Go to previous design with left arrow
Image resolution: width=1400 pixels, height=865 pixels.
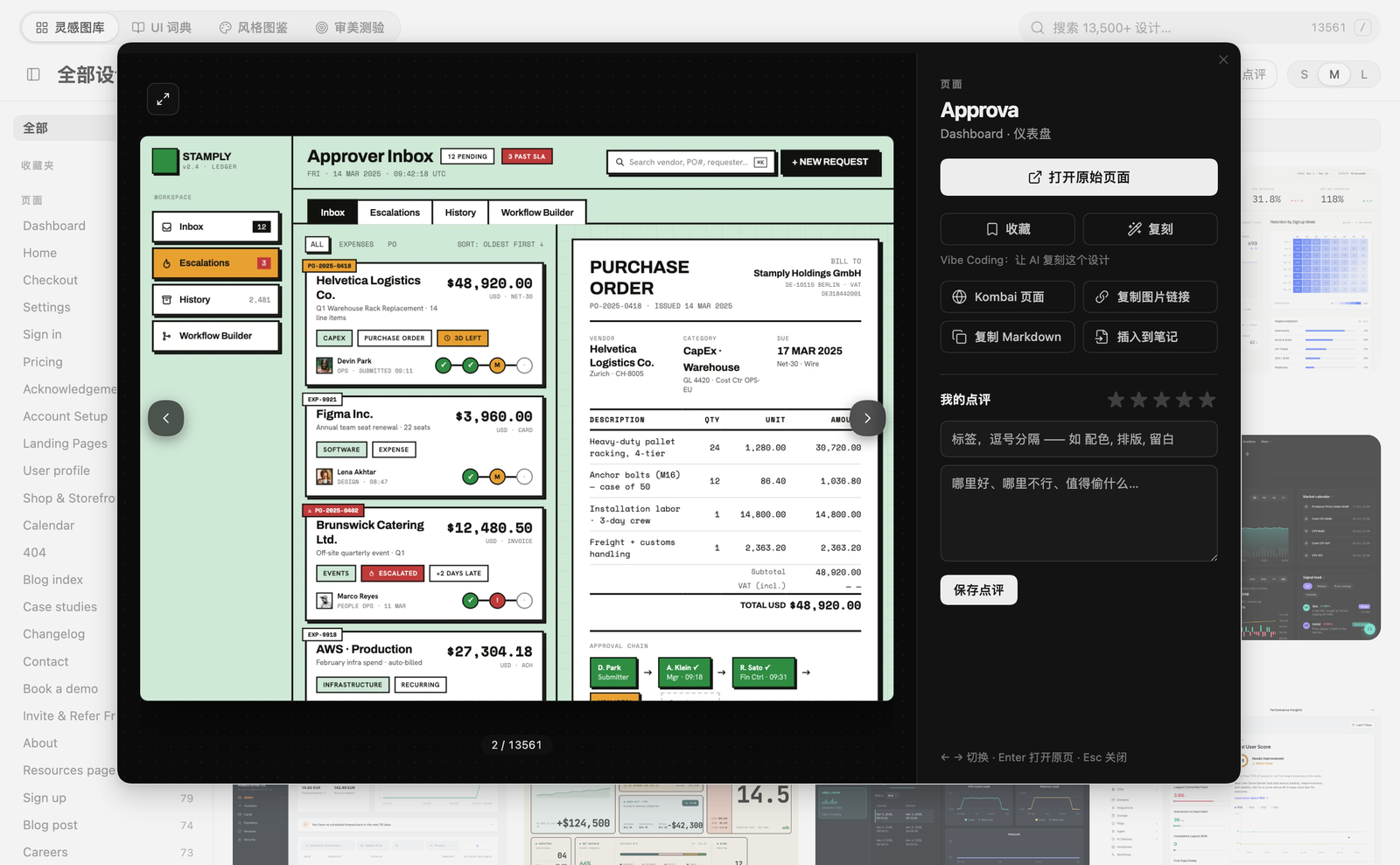[166, 418]
